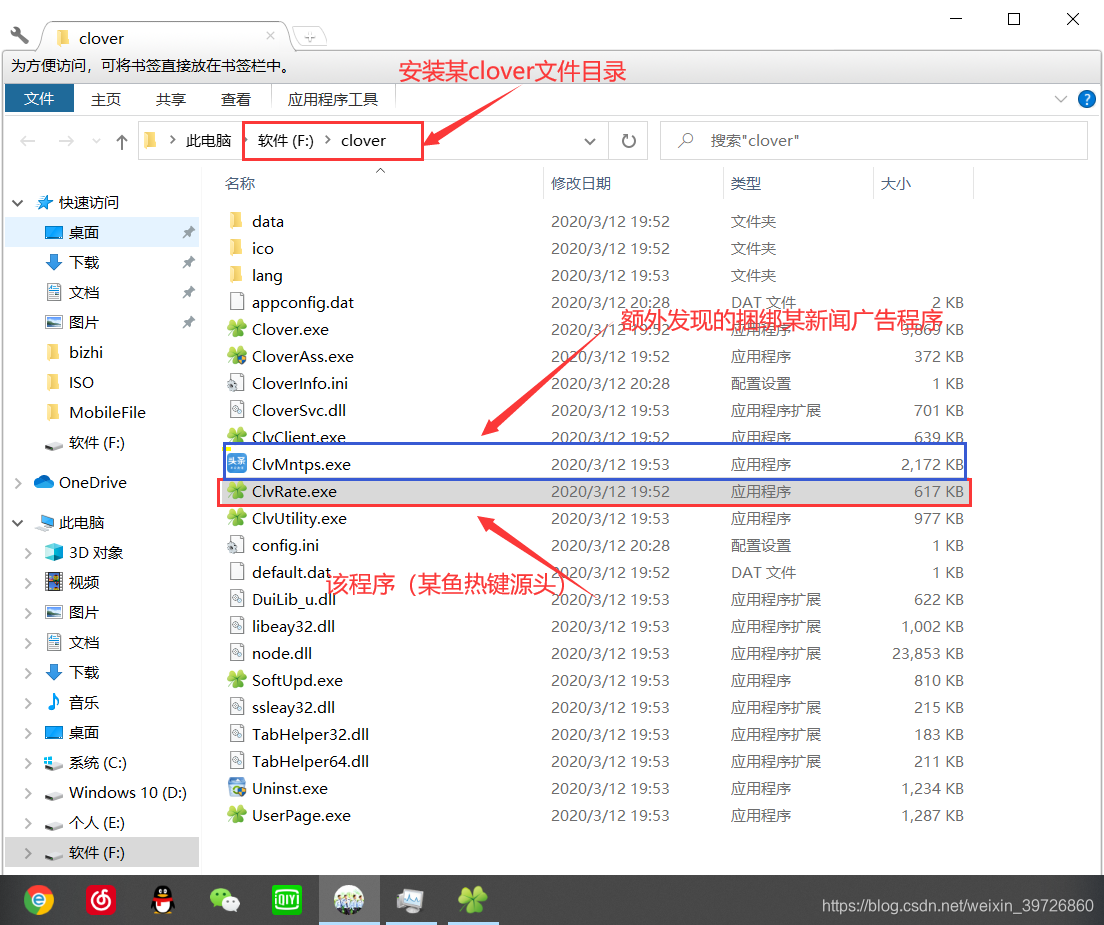
Task: Open the 360 browser taskbar icon
Action: 39,900
